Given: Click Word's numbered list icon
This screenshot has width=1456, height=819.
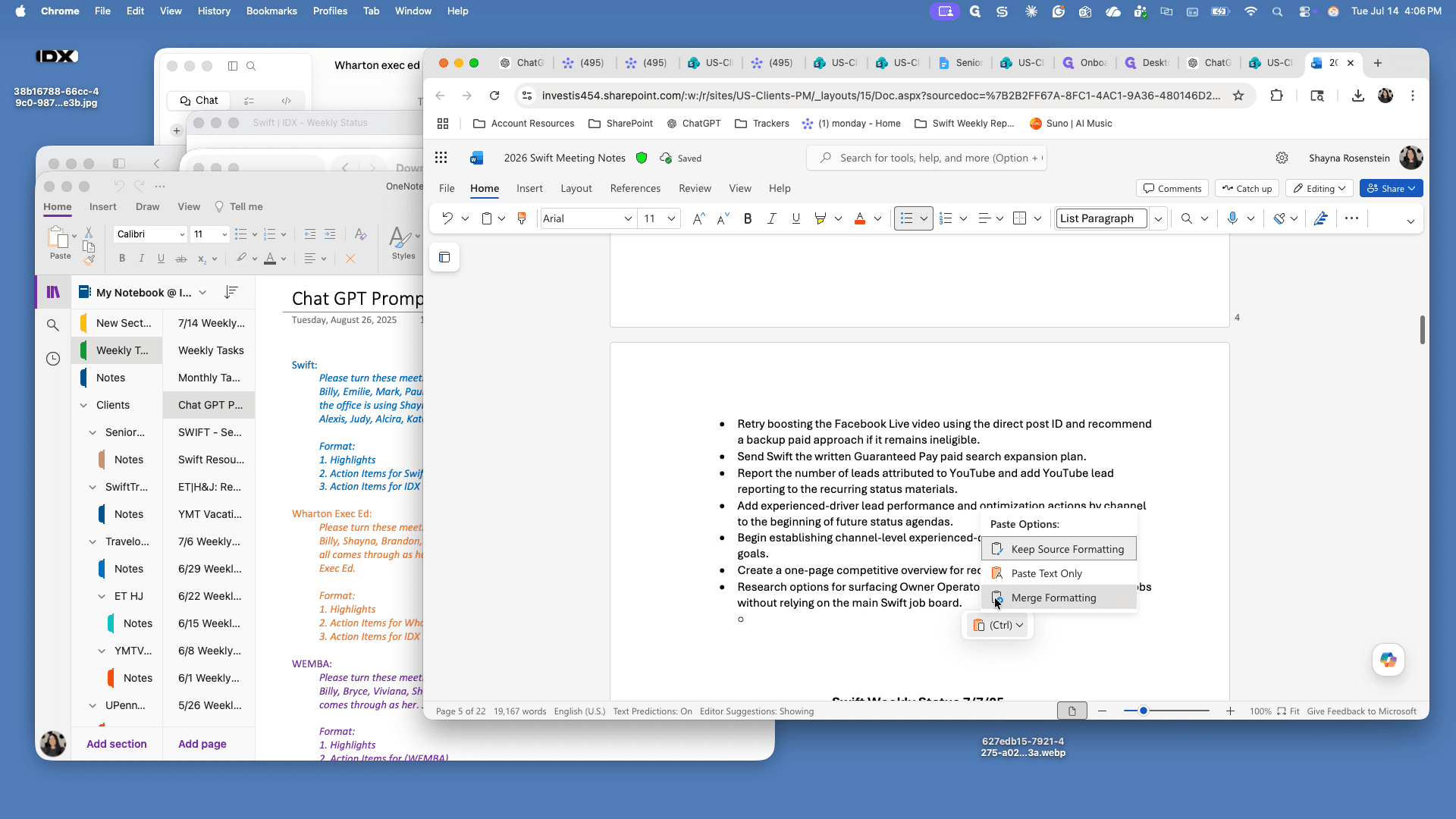Looking at the screenshot, I should [x=946, y=218].
